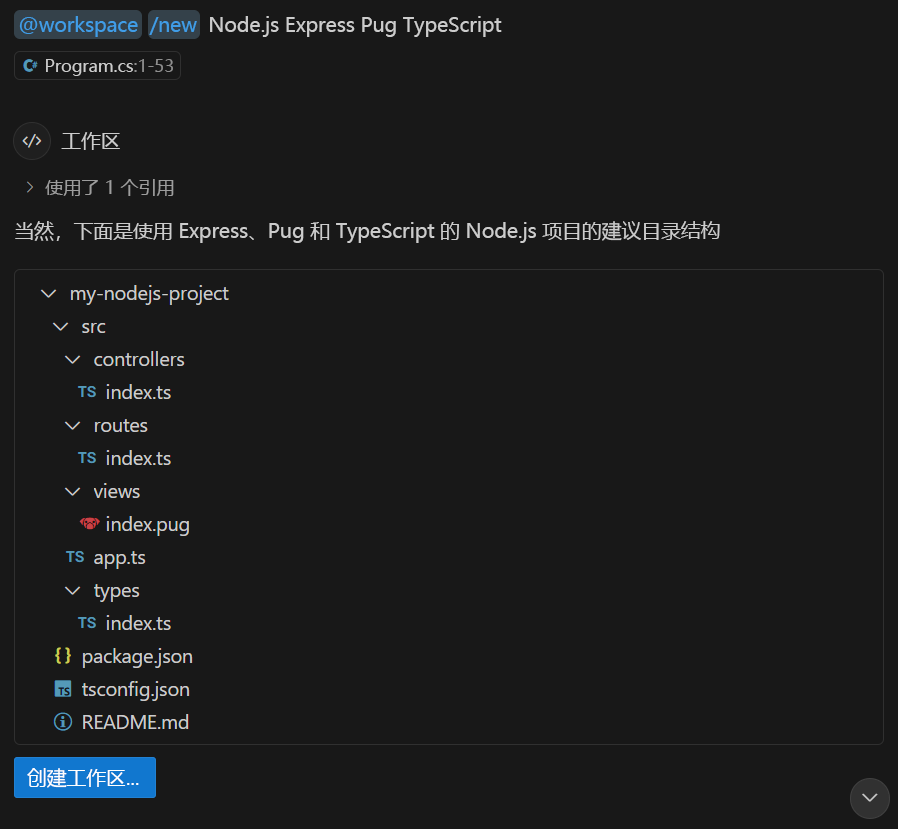Viewport: 898px width, 829px height.
Task: Collapse the routes folder chevron
Action: [x=73, y=425]
